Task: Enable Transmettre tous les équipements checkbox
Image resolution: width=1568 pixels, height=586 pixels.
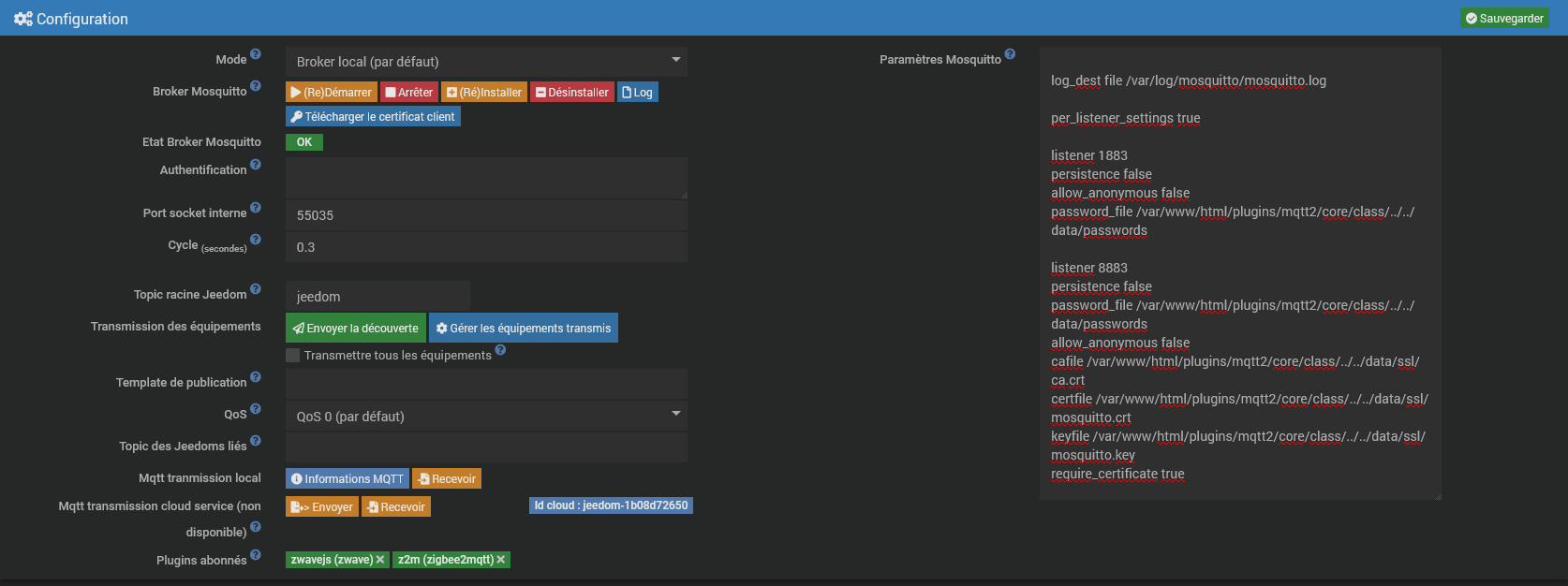Action: 293,356
